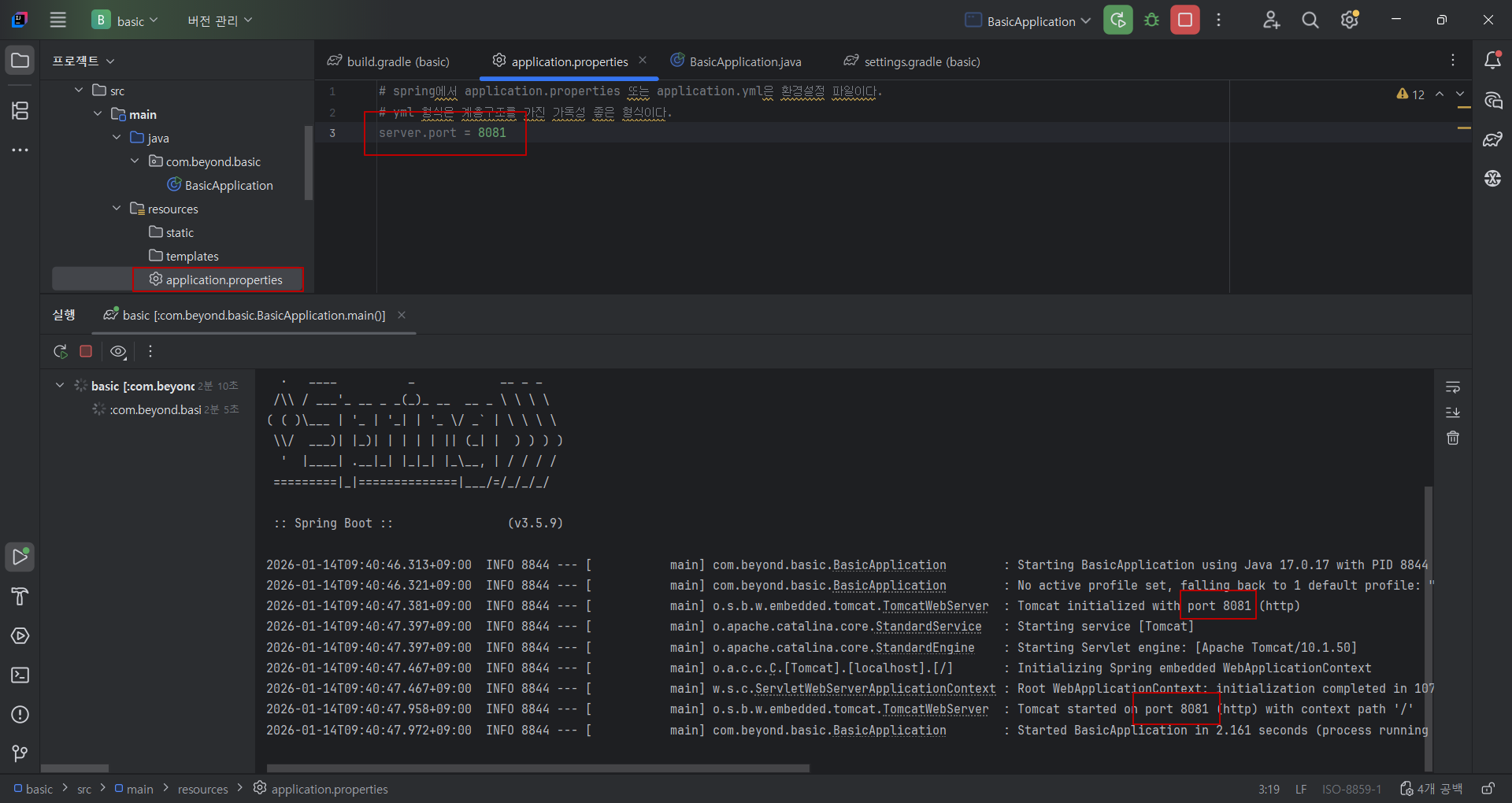Click the console horizontal scrollbar

[538, 768]
